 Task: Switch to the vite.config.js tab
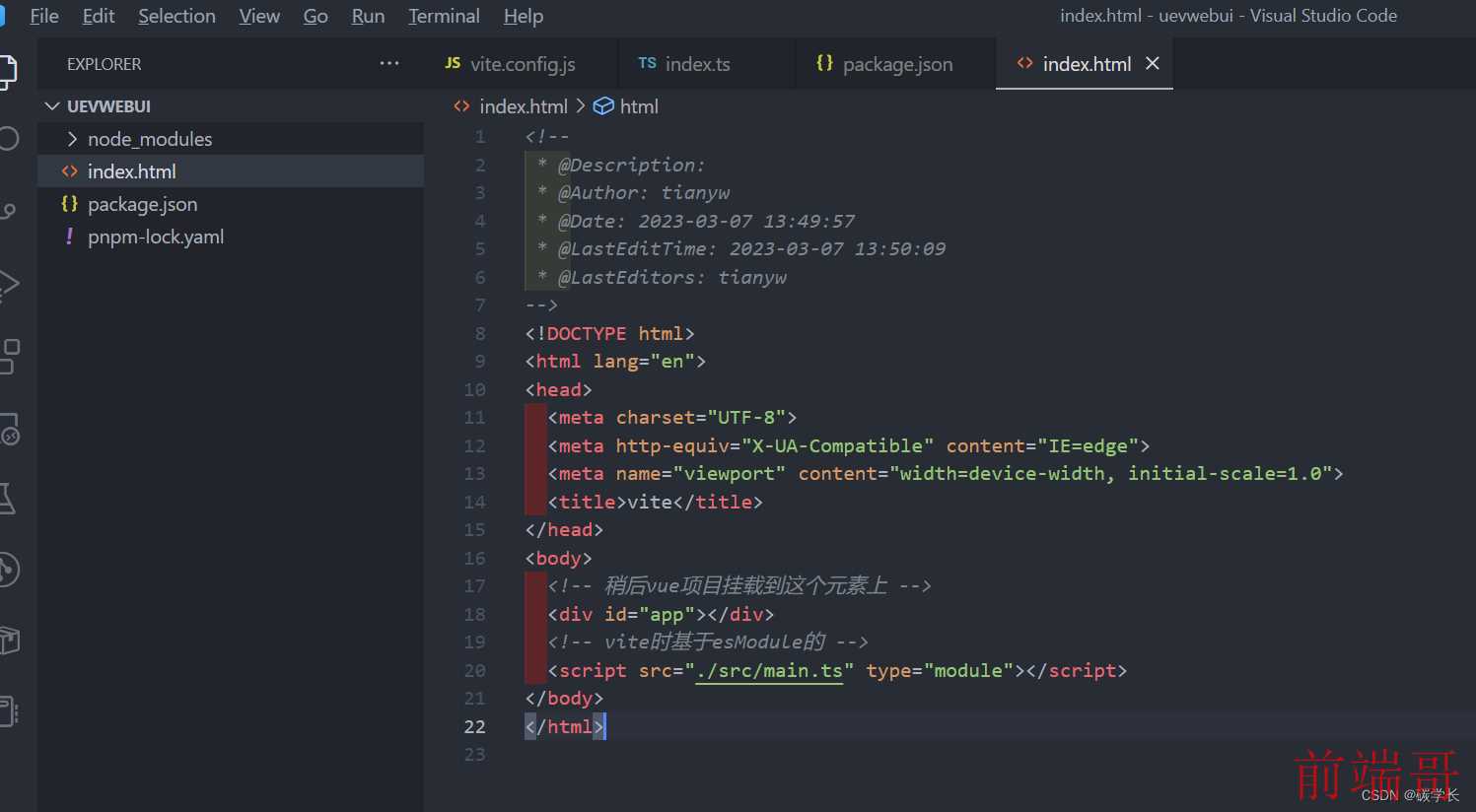(521, 64)
